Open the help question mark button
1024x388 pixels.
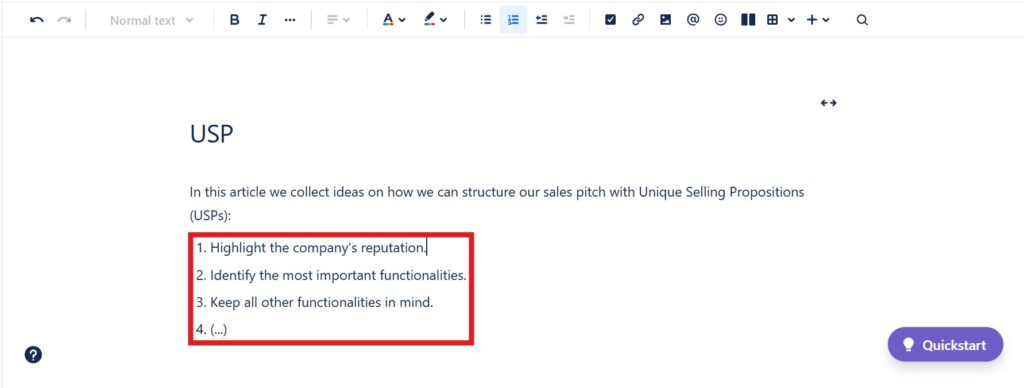[x=33, y=355]
